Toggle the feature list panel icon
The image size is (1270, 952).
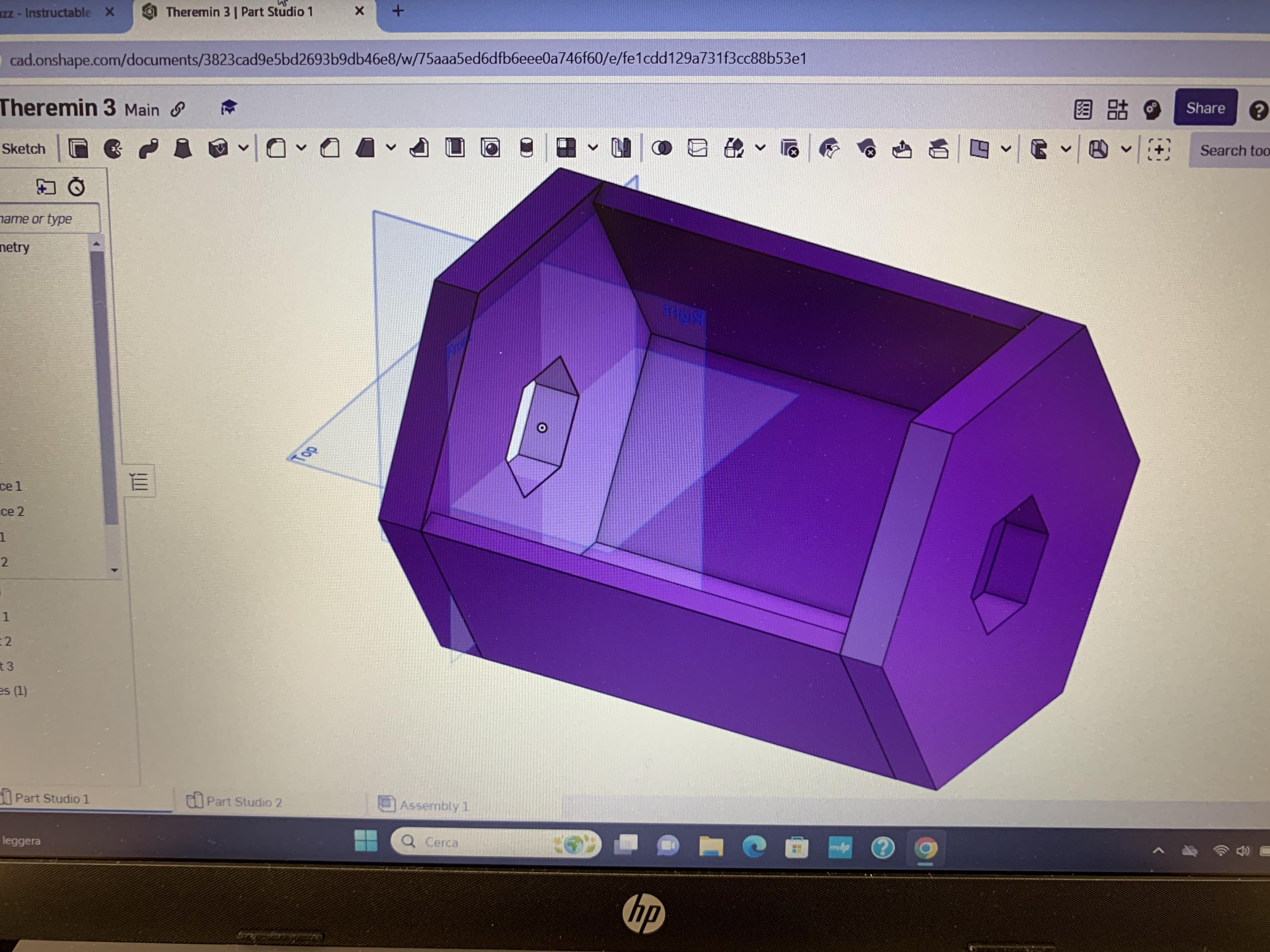[139, 481]
